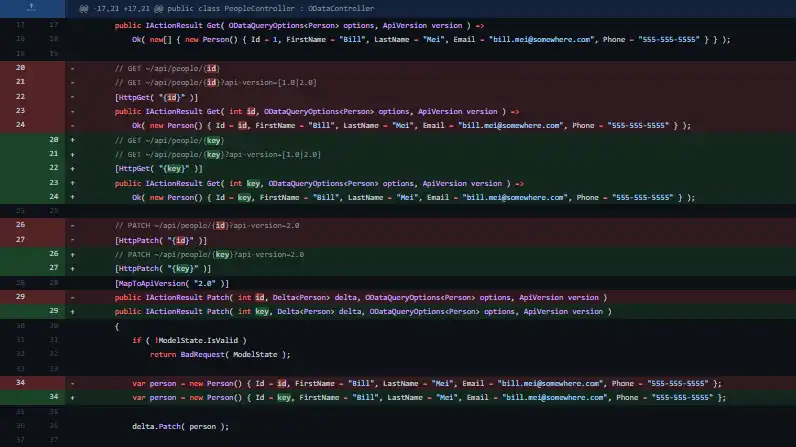Click removed 'Ok( new Person() { Id = id' on line 24
796x447 pixels.
pos(189,126)
